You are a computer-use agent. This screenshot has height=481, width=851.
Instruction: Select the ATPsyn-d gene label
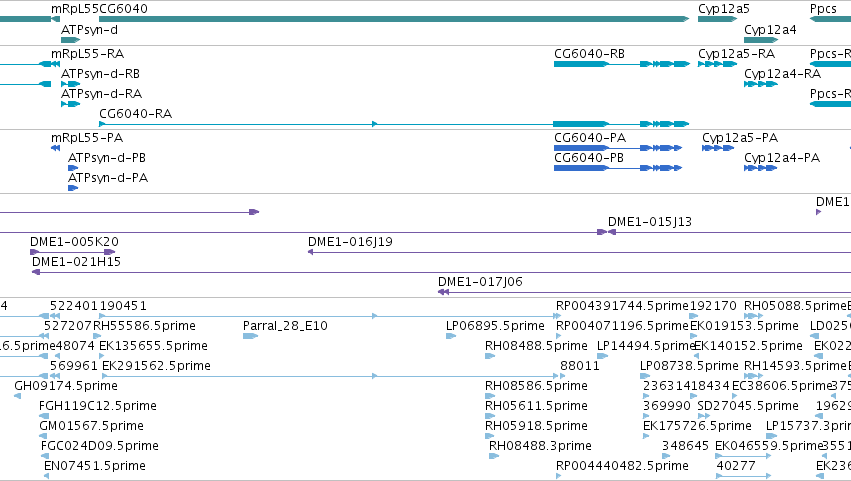click(x=89, y=30)
